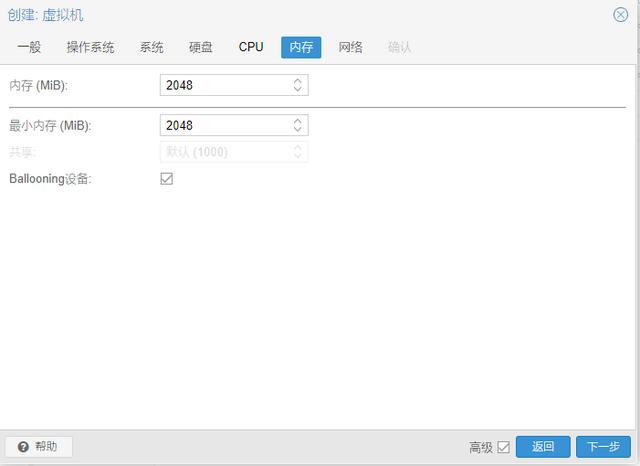This screenshot has height=466, width=640.
Task: Open the 系统 tab
Action: [x=151, y=47]
